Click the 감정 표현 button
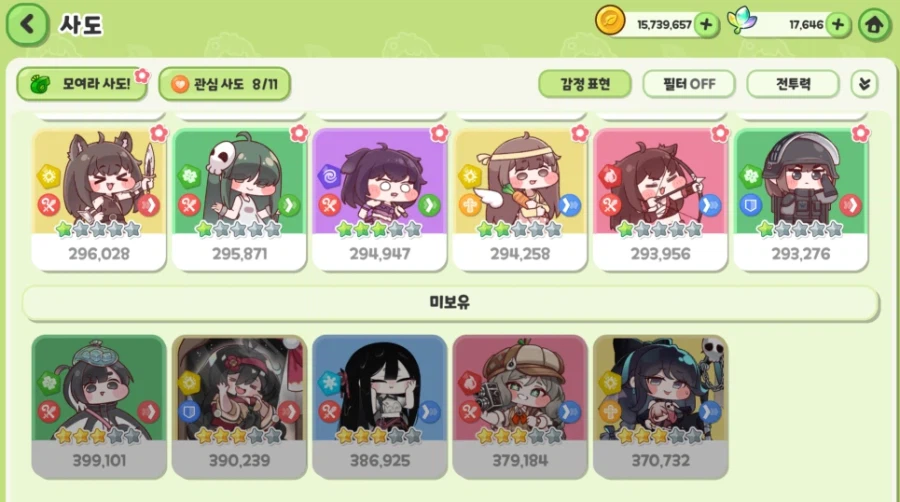 click(585, 84)
